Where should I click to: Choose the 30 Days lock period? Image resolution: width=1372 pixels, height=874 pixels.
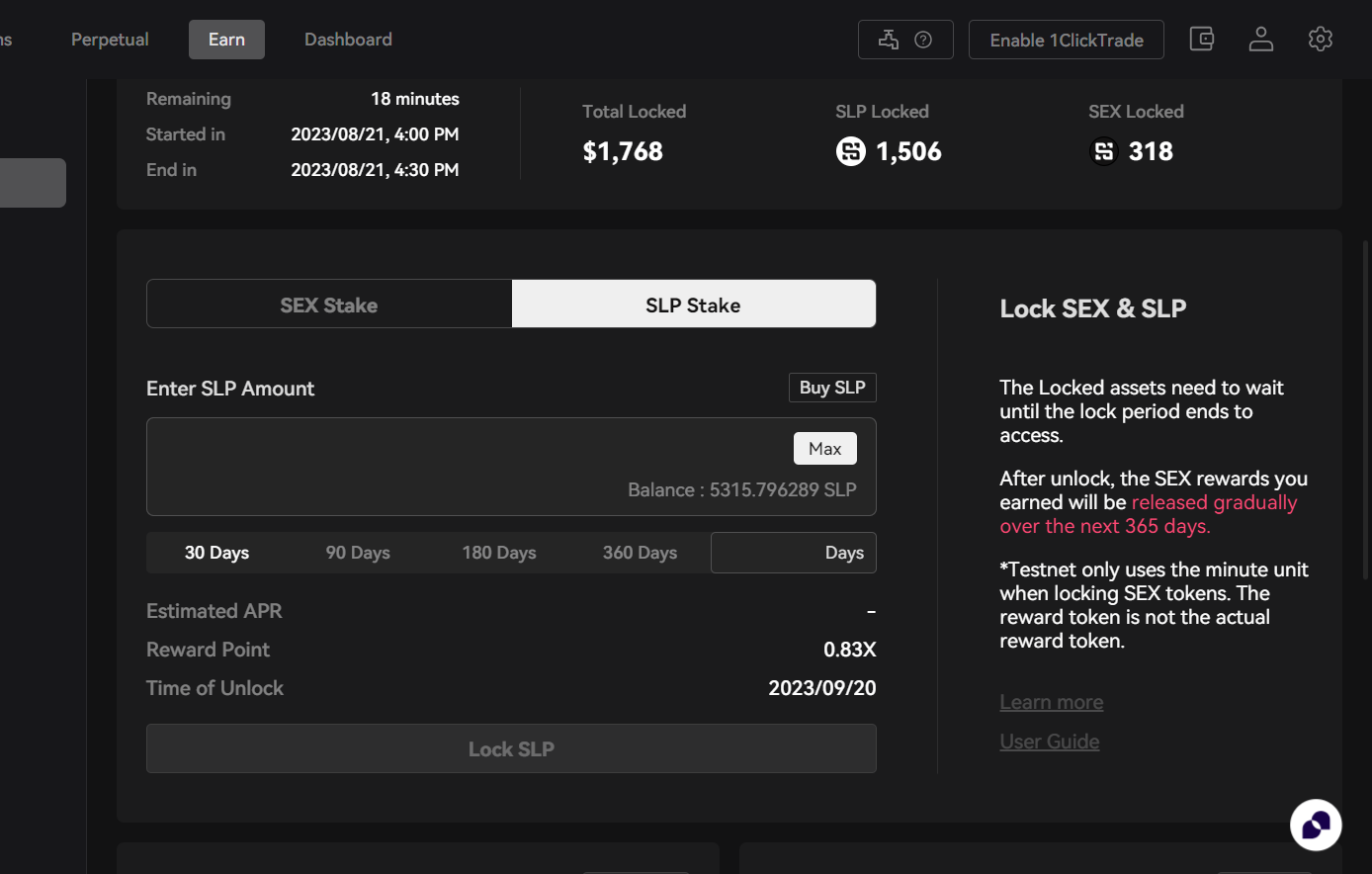coord(216,553)
